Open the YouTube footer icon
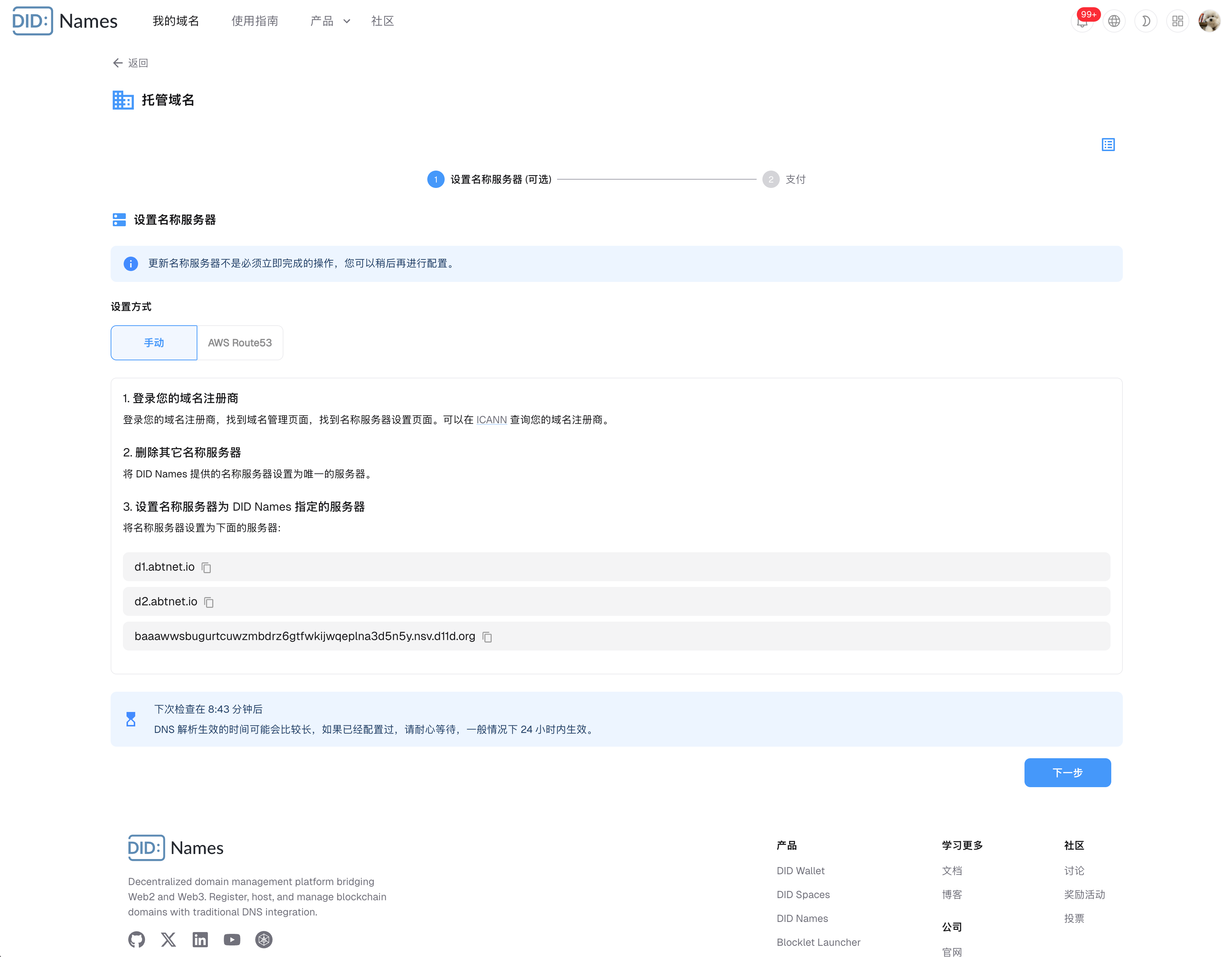 [x=232, y=940]
